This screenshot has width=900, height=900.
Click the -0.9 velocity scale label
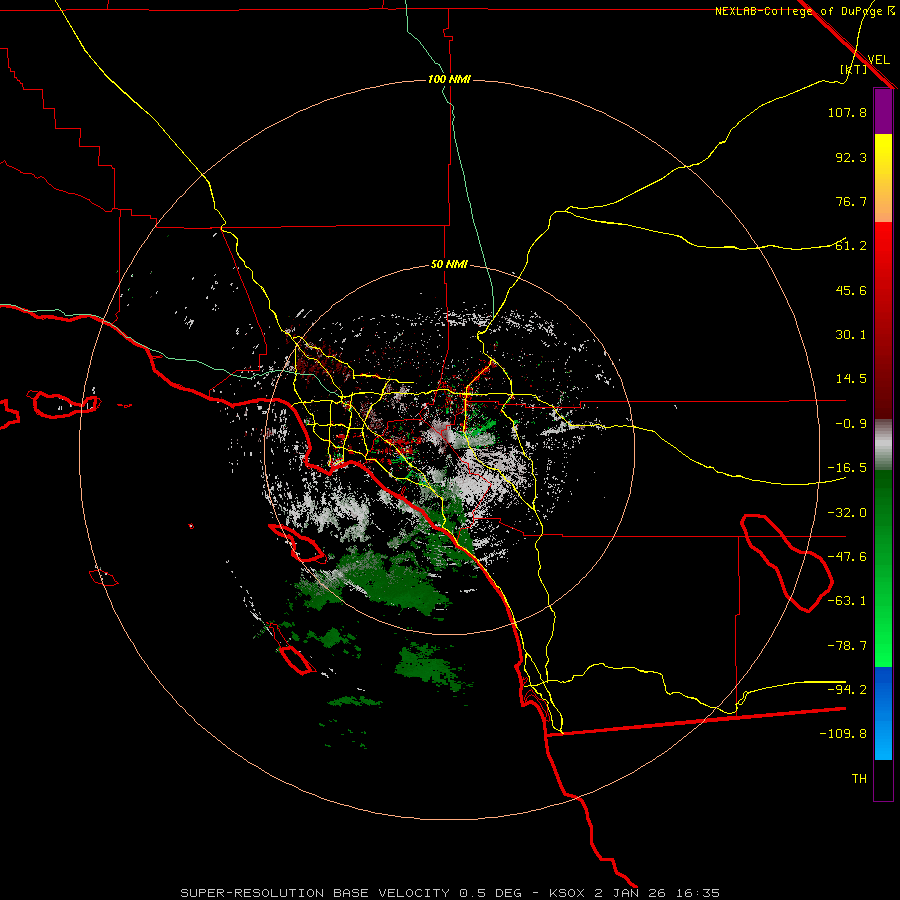tap(851, 424)
